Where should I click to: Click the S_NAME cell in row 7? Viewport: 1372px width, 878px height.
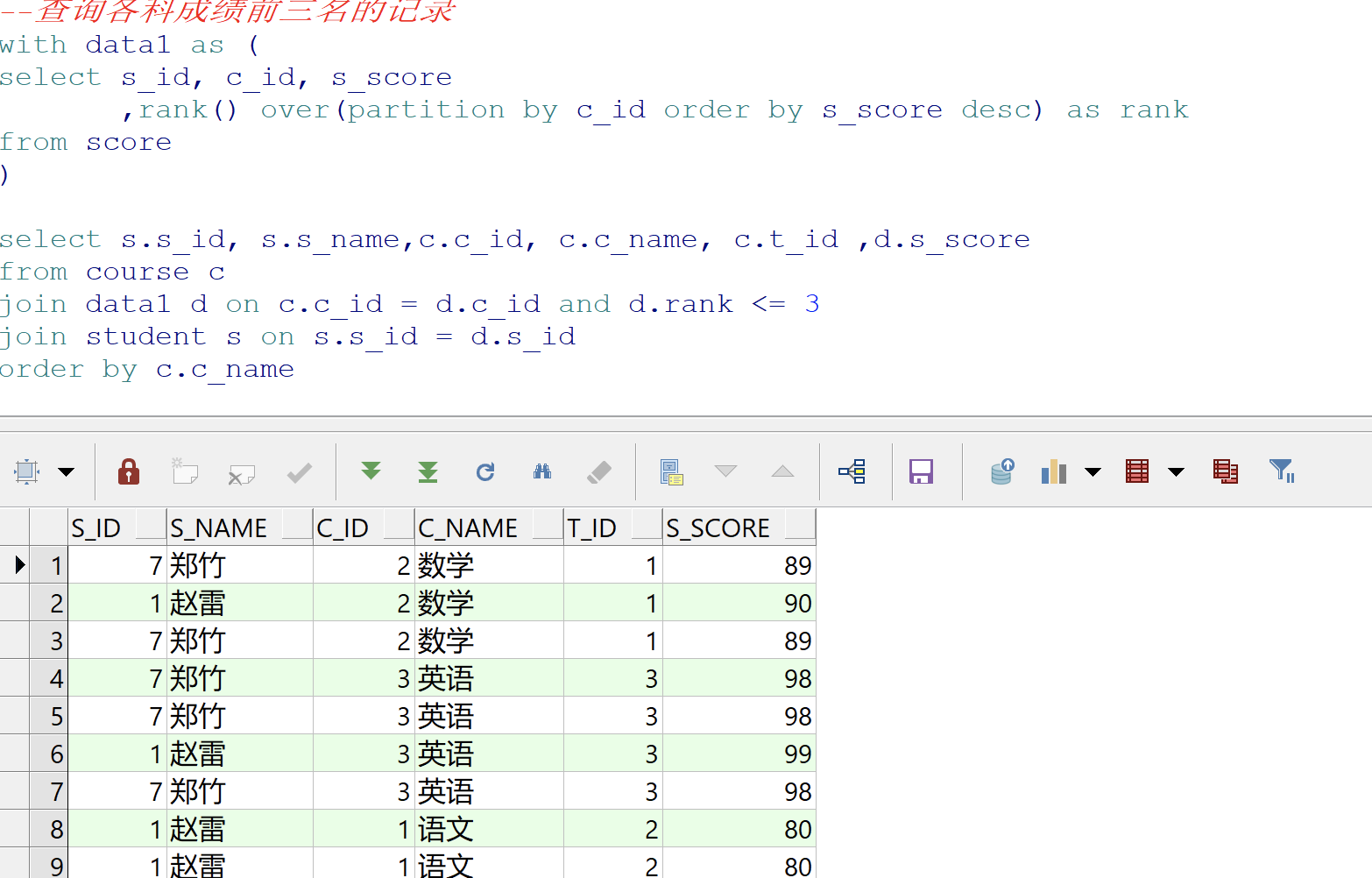coord(239,791)
